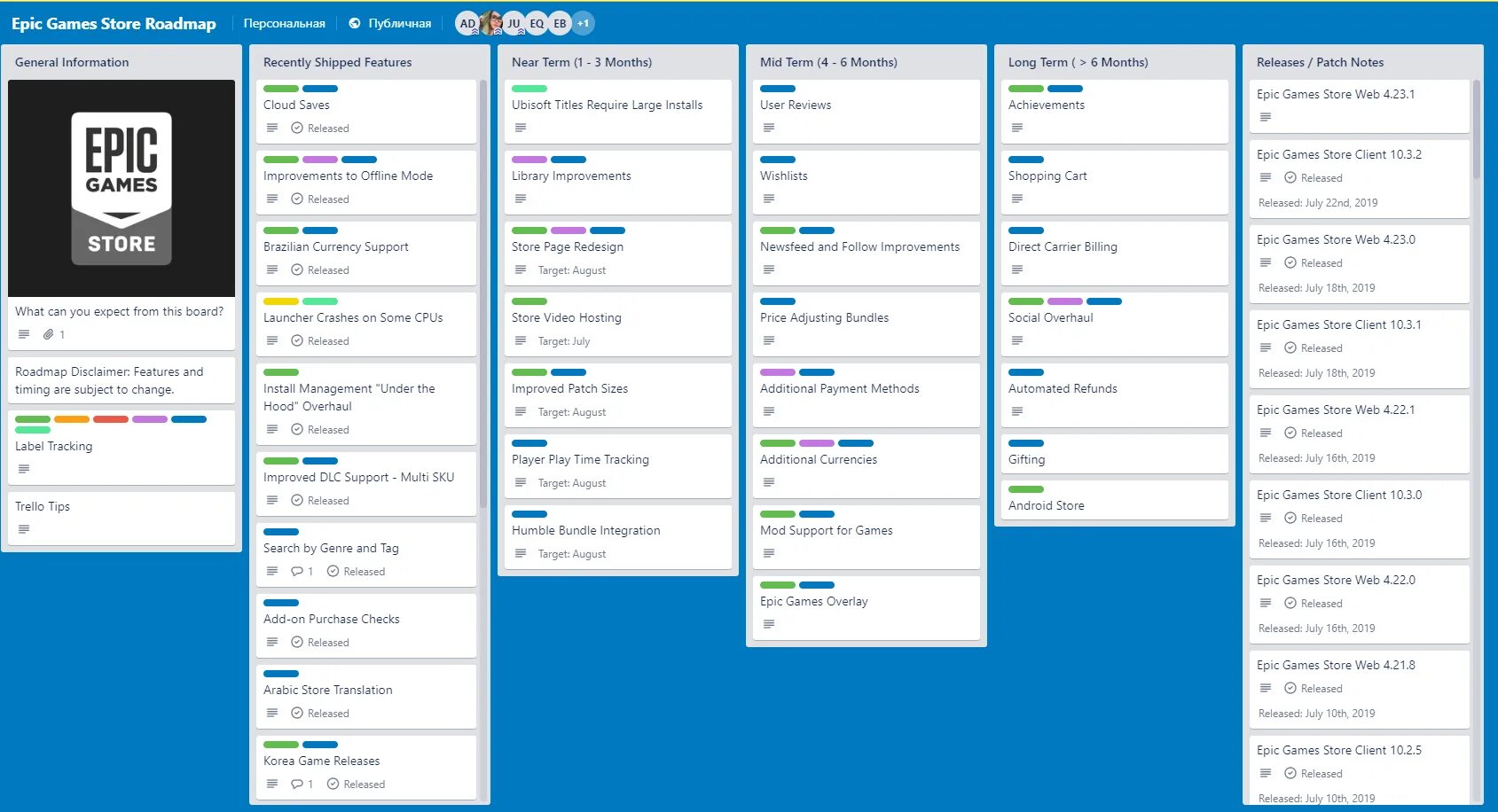Viewport: 1498px width, 812px height.
Task: Click the red label on Label Tracking card
Action: click(x=111, y=419)
